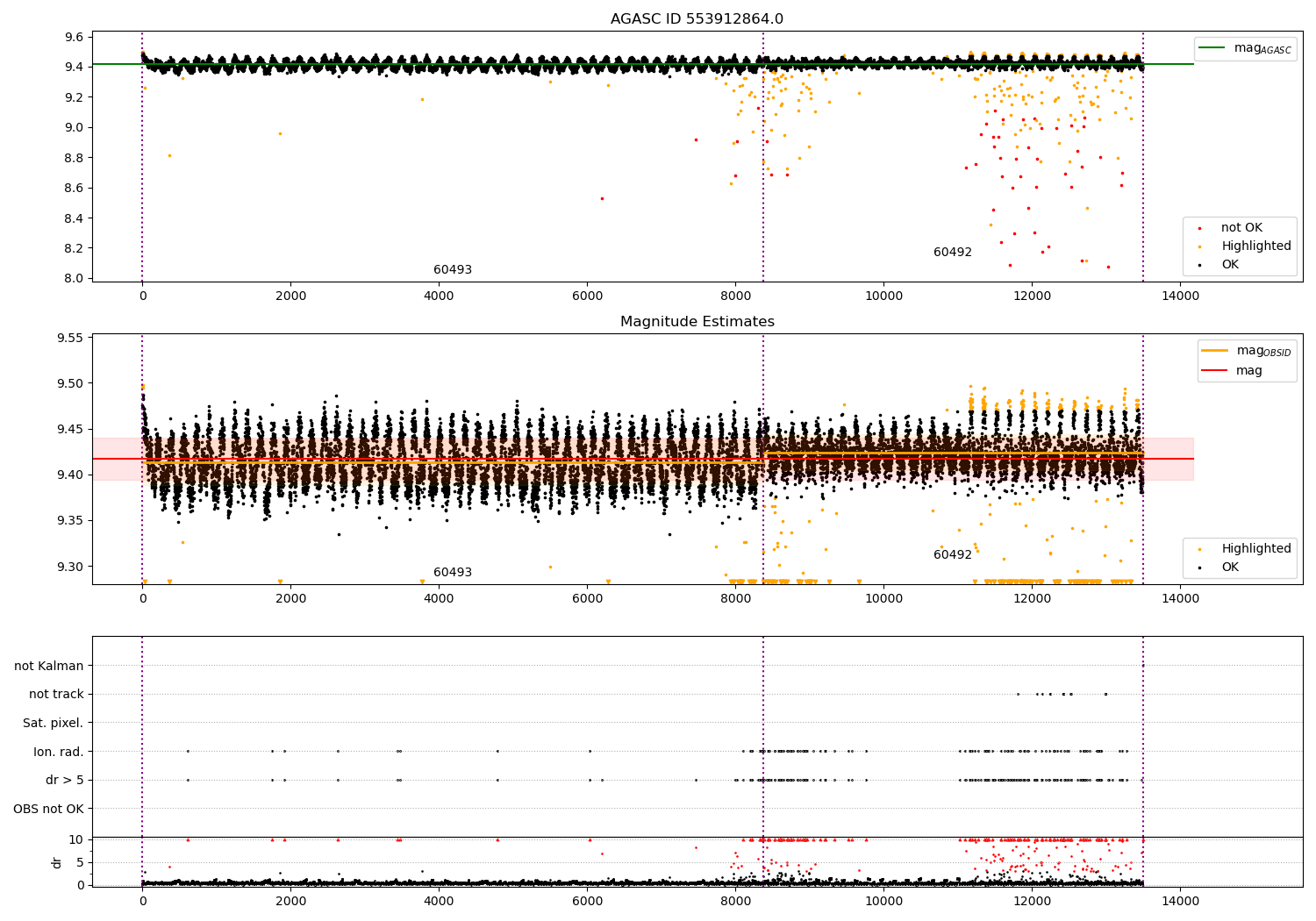Click the 'Magnitude Estimates' subplot title
The image size is (1316, 921).
tap(697, 322)
